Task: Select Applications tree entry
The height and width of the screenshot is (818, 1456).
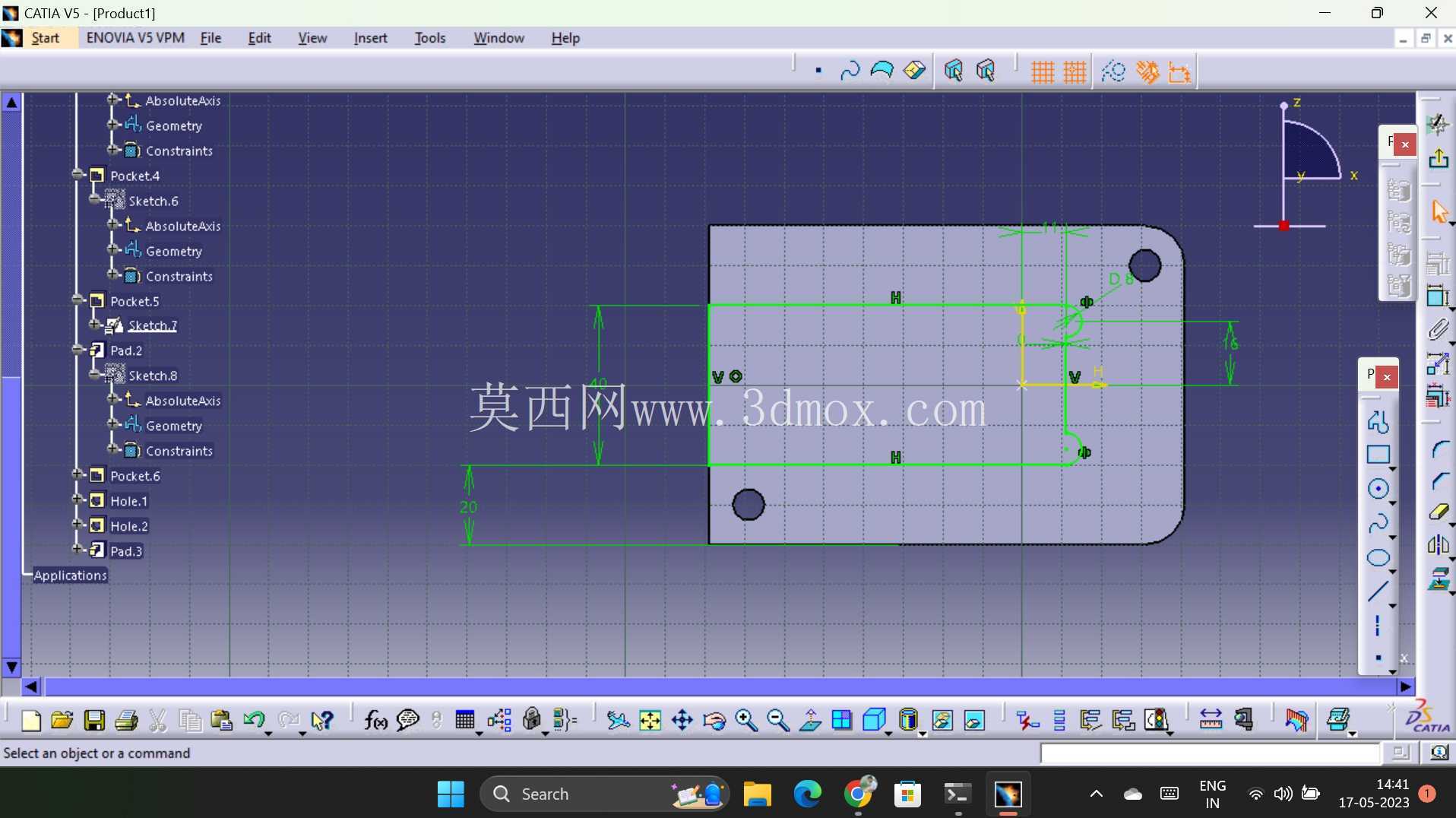Action: [x=70, y=575]
